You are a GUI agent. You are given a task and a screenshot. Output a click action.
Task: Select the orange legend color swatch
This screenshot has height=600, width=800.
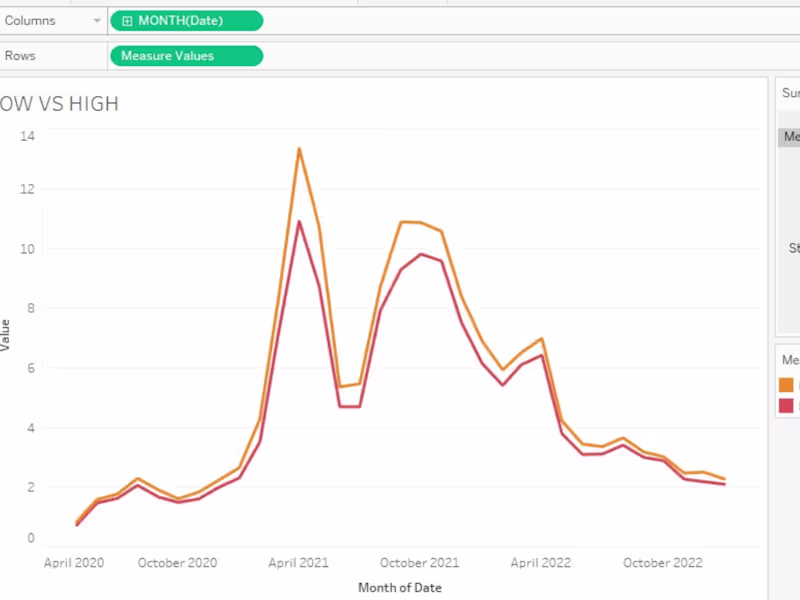786,385
